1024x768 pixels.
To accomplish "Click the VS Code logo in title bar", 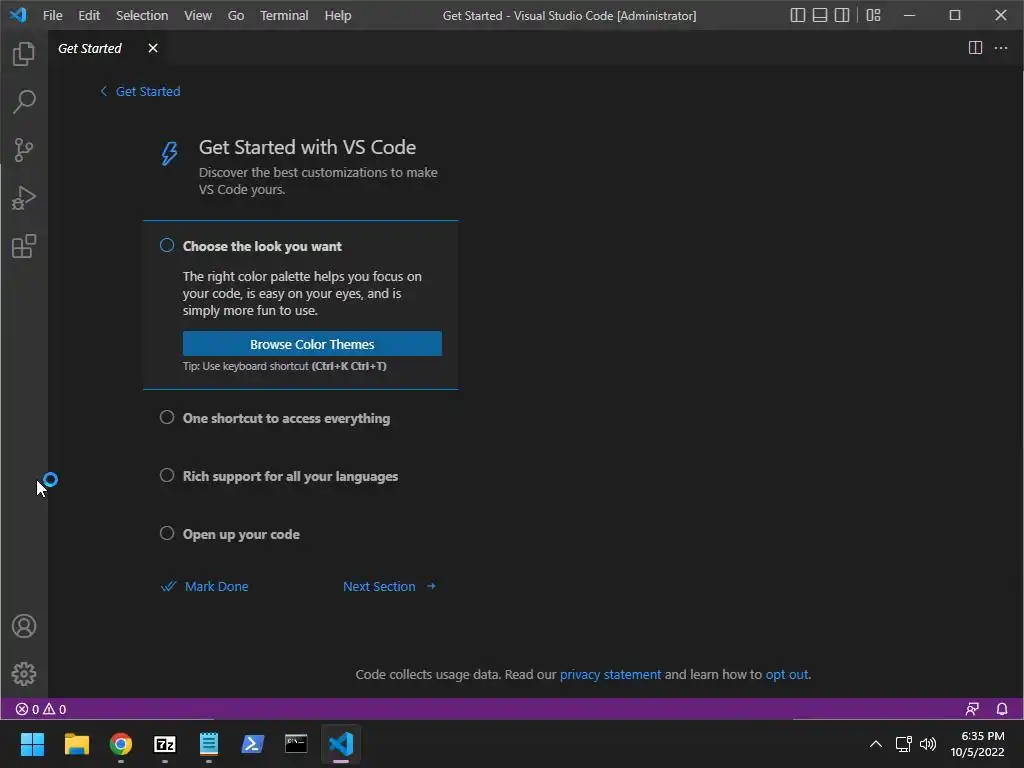I will [18, 14].
